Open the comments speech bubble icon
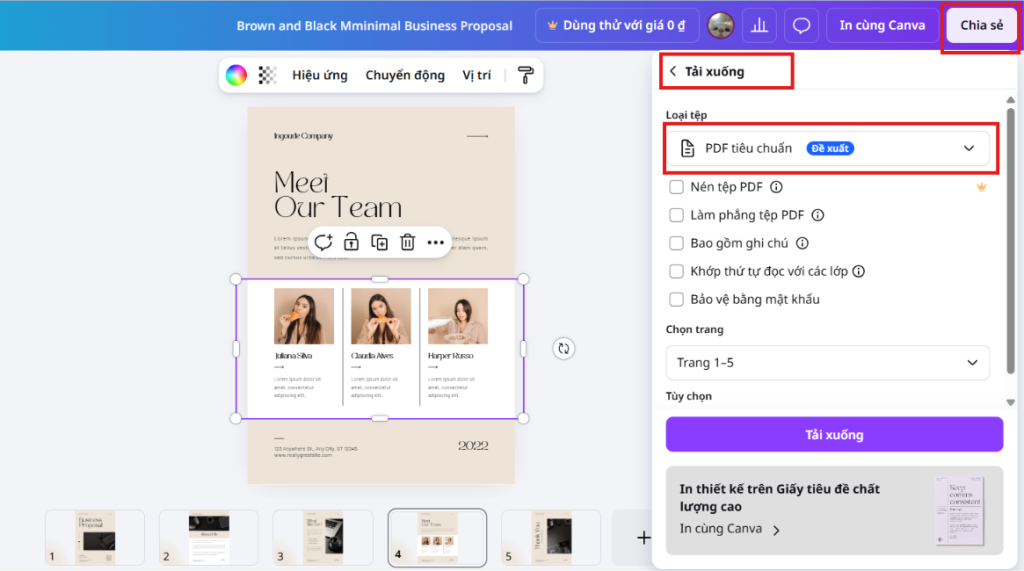 pos(801,25)
